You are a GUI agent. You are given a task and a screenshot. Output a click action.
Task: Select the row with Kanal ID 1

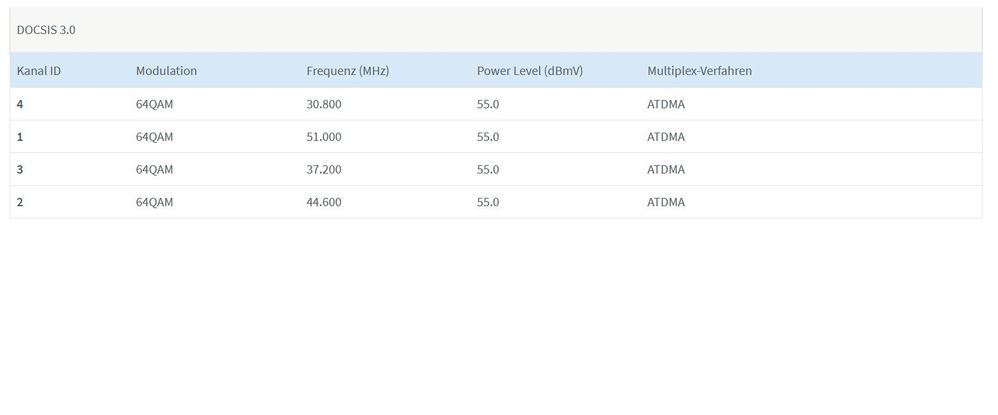click(x=21, y=137)
